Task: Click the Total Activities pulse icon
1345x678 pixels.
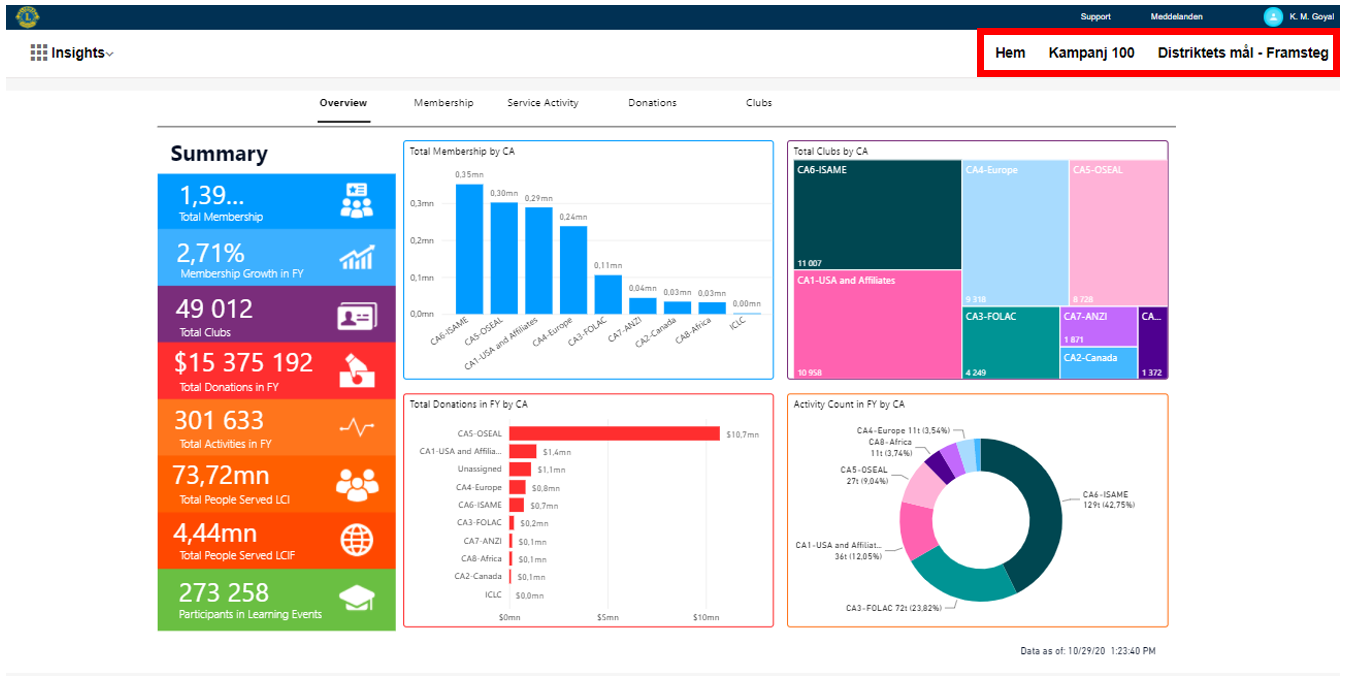Action: (x=356, y=427)
